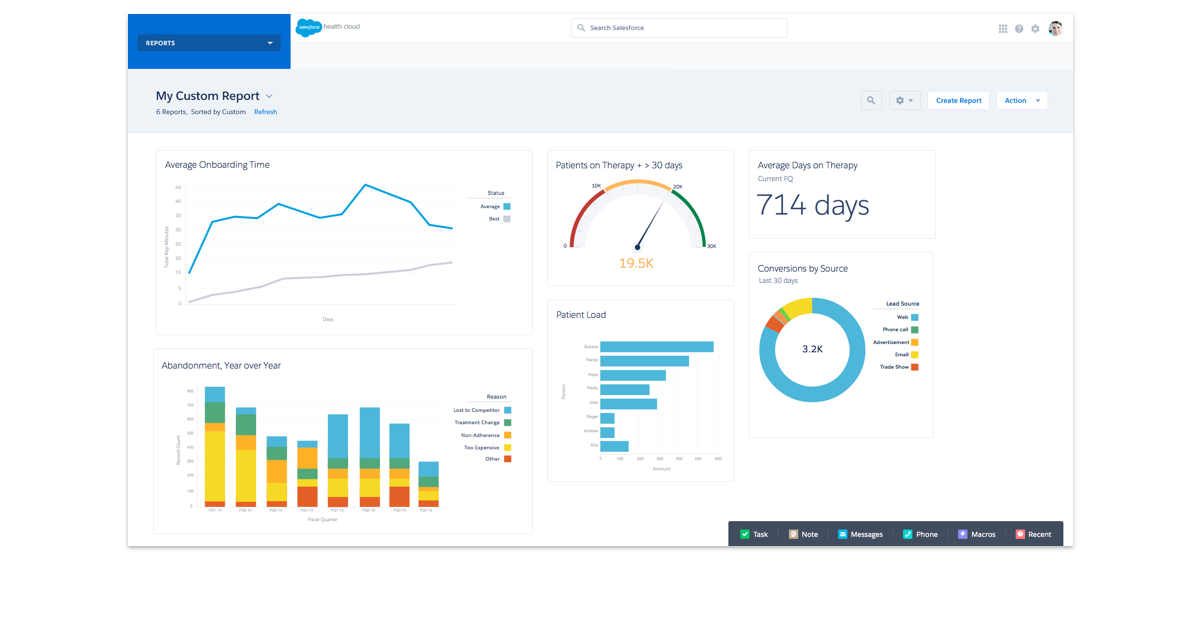Expand the My Custom Report chevron
Viewport: 1200px width, 640px height.
[x=269, y=97]
